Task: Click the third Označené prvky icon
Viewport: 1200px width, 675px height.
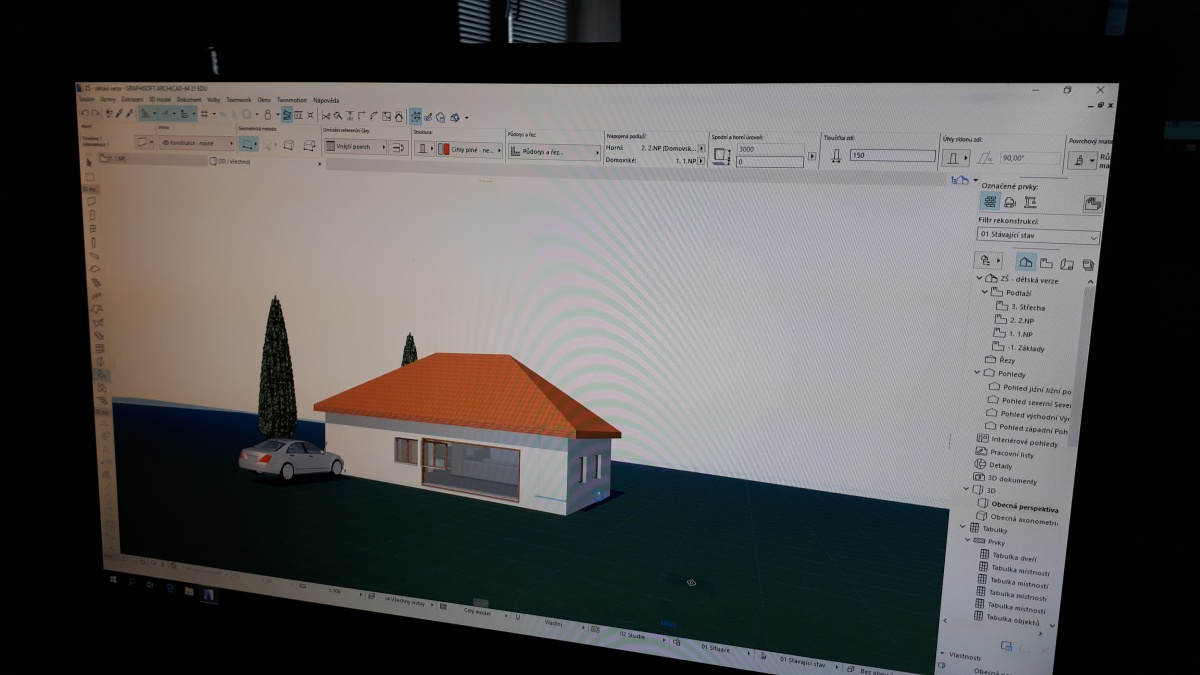Action: tap(1029, 202)
